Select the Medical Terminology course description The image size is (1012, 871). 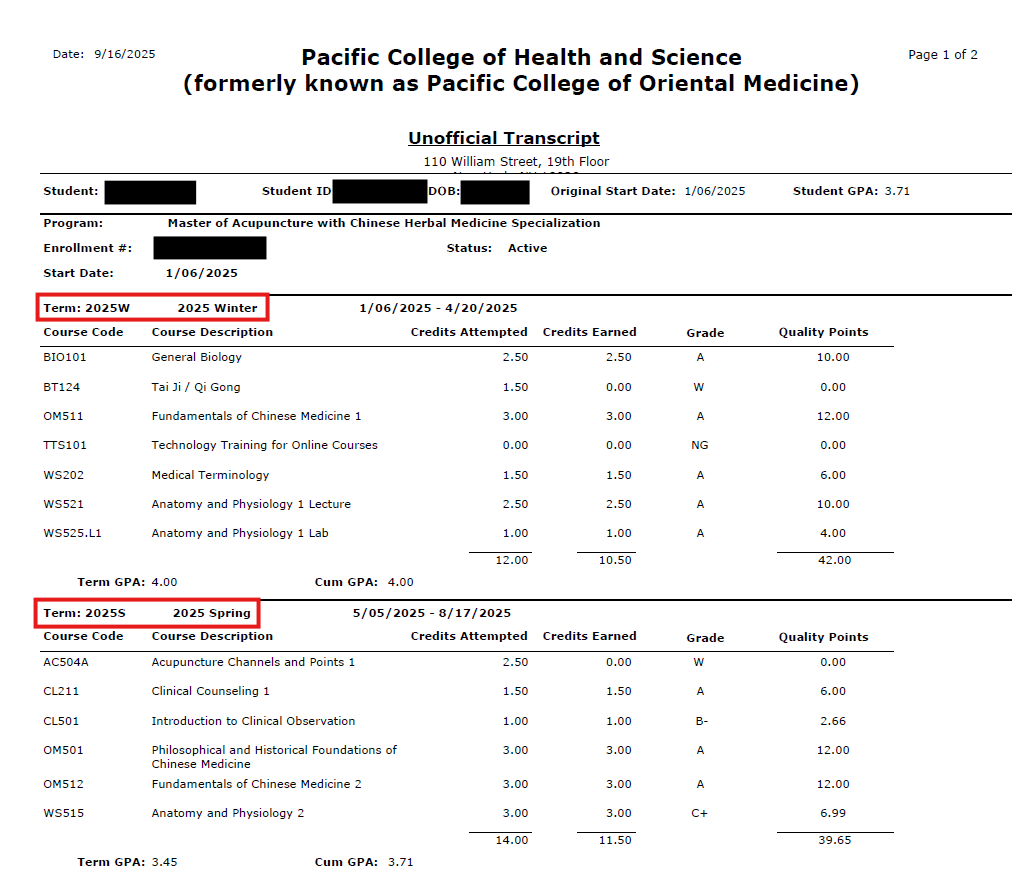pyautogui.click(x=210, y=475)
